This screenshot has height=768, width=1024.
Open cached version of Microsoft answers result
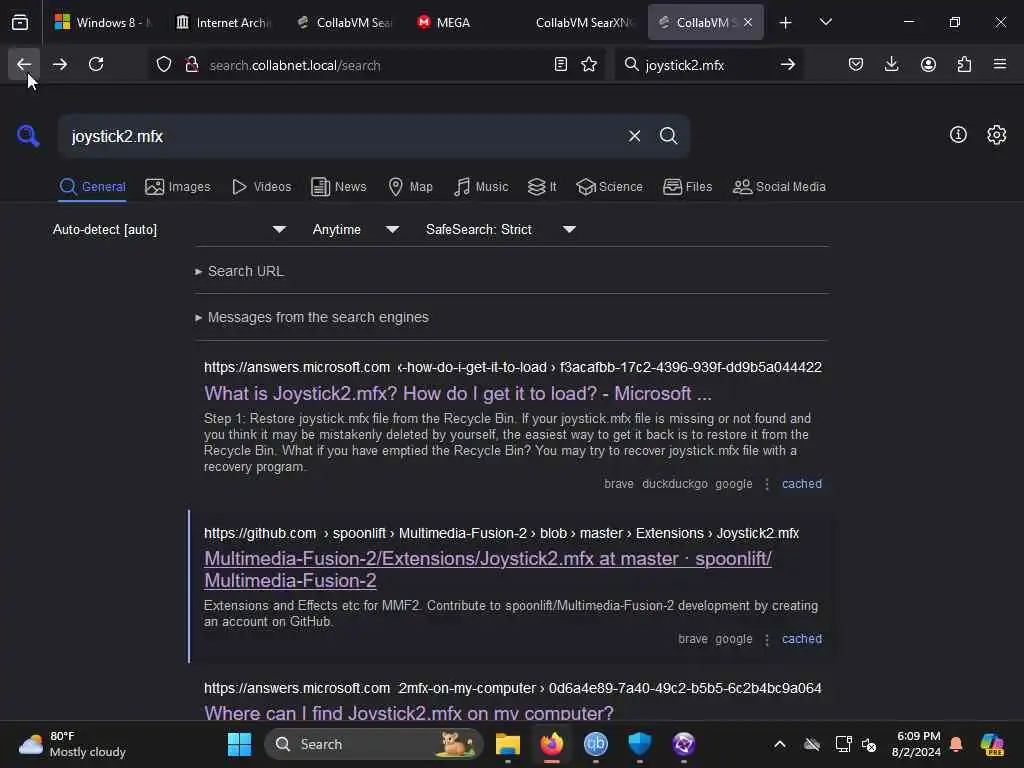point(801,484)
